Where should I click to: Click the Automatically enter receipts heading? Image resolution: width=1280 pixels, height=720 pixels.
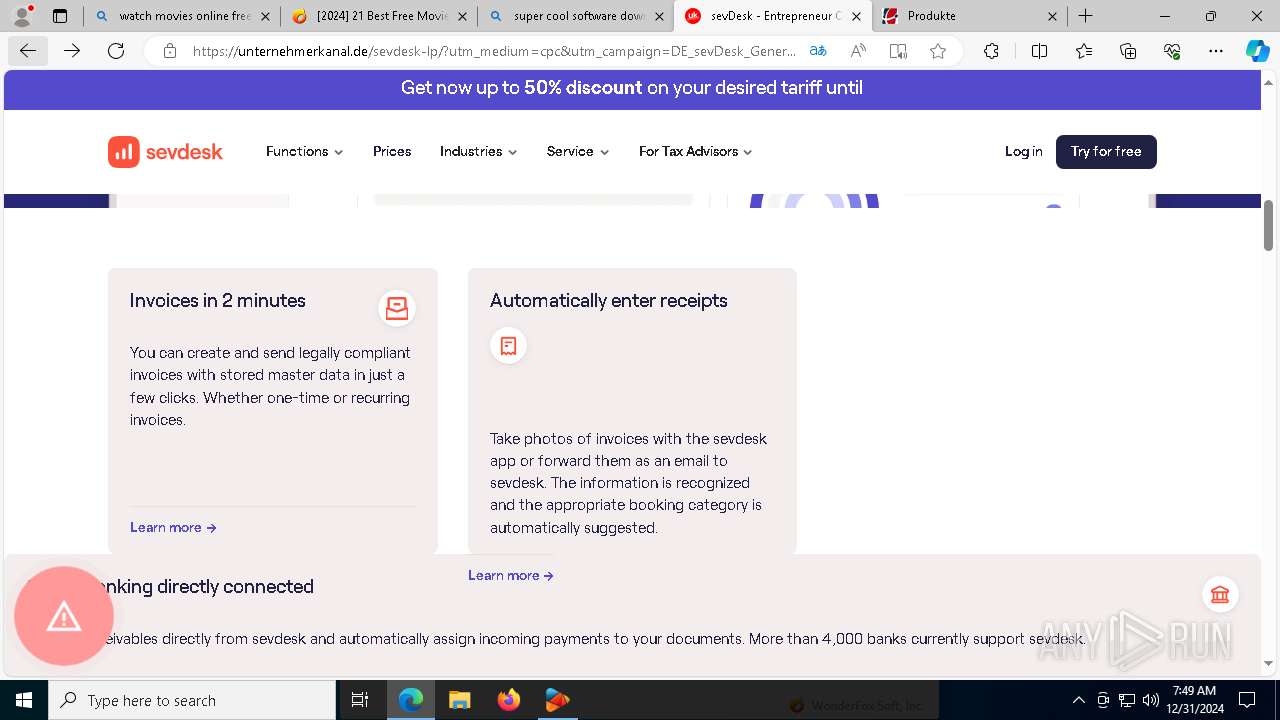click(x=609, y=301)
